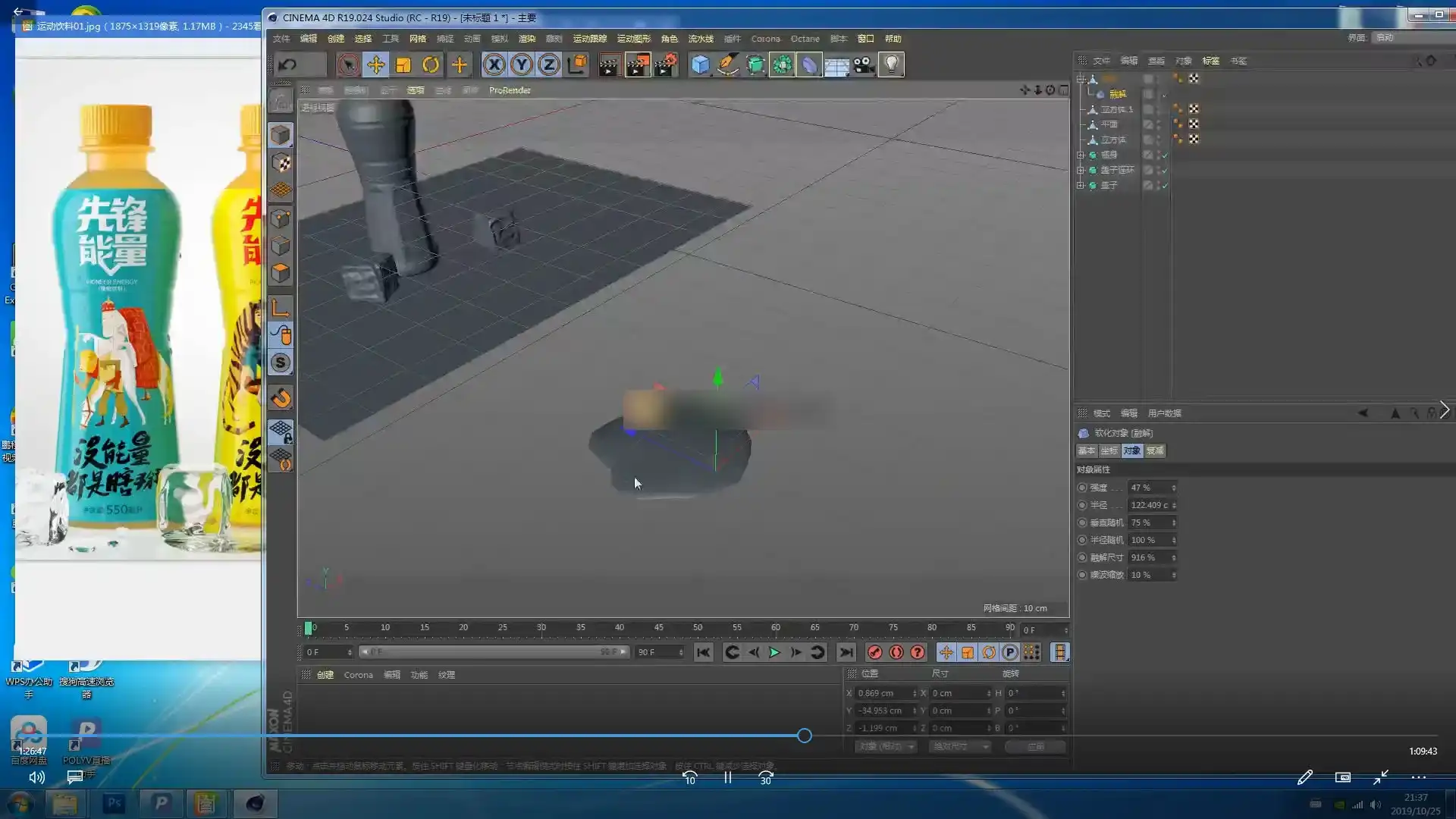Open the 对象(相对) coordinate dropdown

(x=886, y=747)
